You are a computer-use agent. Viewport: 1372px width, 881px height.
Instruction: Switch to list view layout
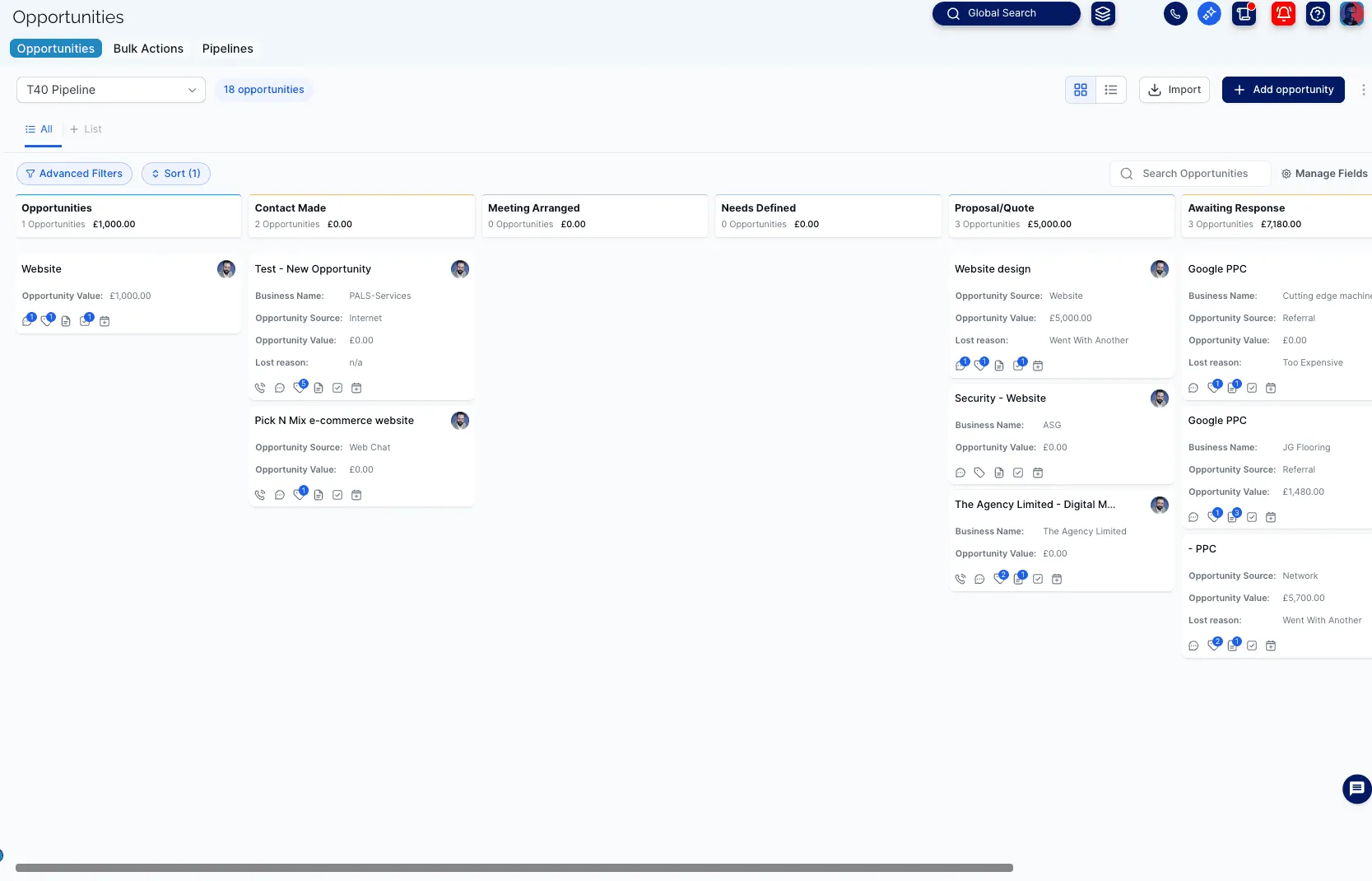pyautogui.click(x=1110, y=90)
